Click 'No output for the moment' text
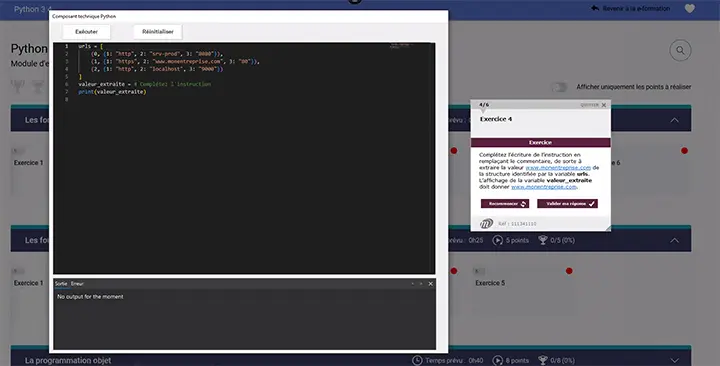Screen dimensions: 720x366 [90, 297]
